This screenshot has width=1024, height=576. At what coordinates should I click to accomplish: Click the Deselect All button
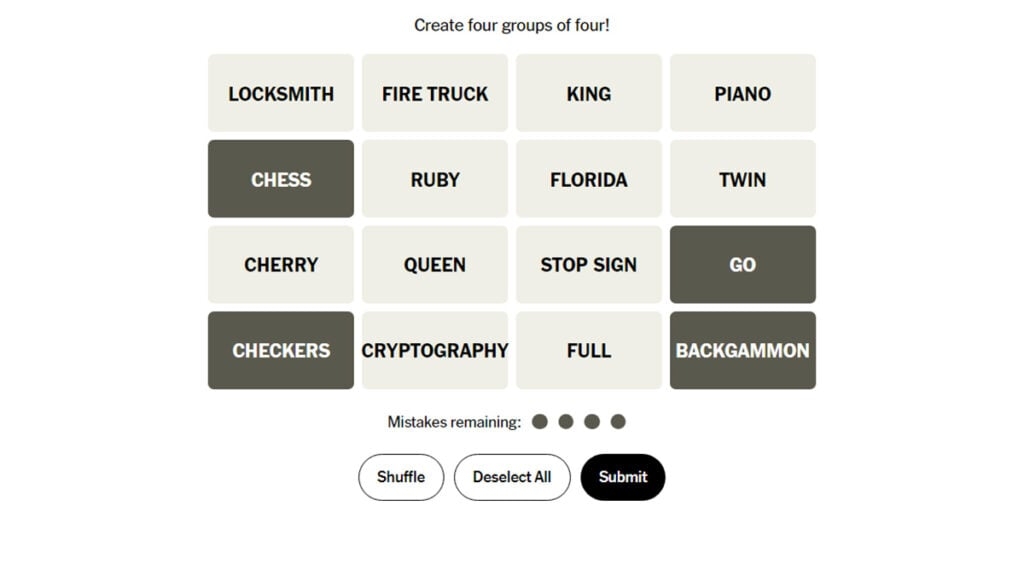click(512, 477)
